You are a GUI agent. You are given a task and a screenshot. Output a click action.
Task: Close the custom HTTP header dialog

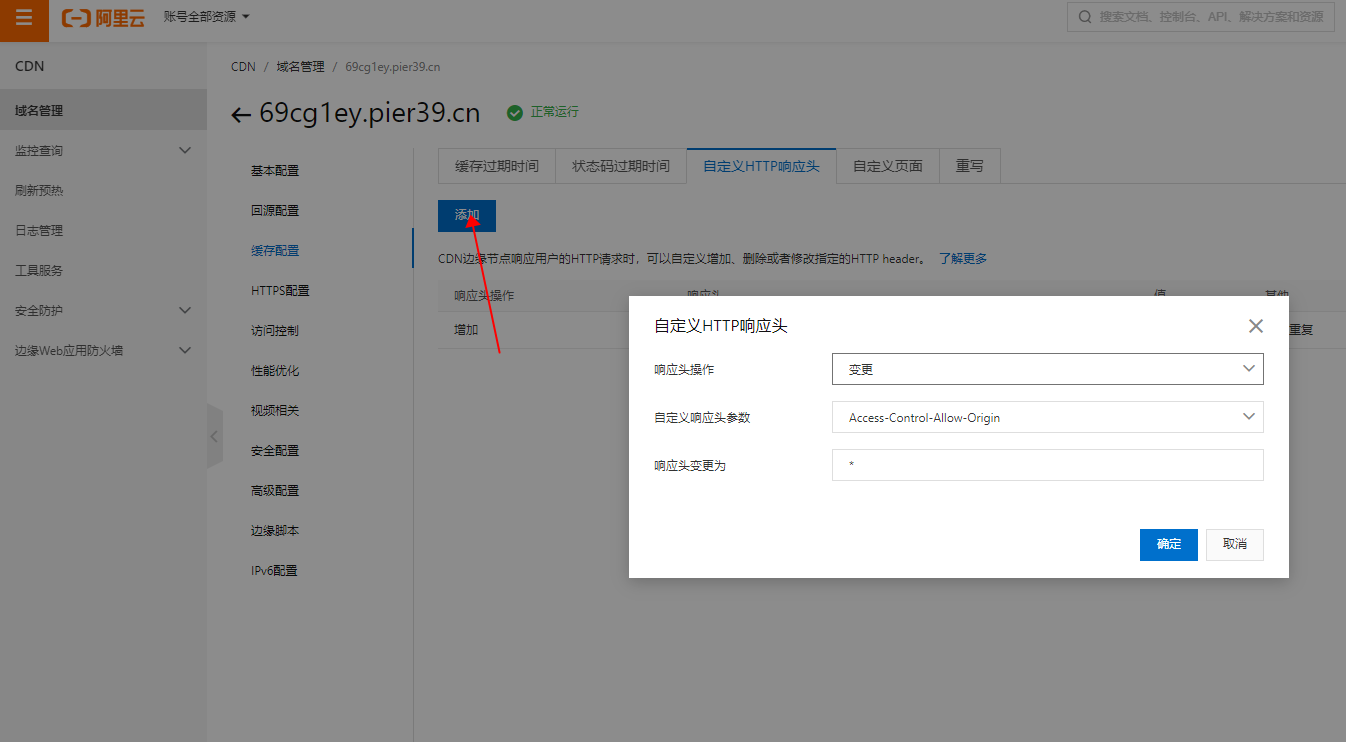pyautogui.click(x=1256, y=326)
